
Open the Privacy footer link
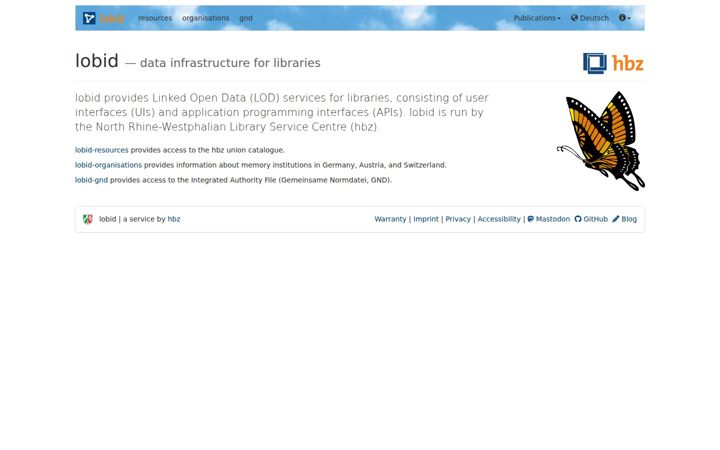[458, 219]
